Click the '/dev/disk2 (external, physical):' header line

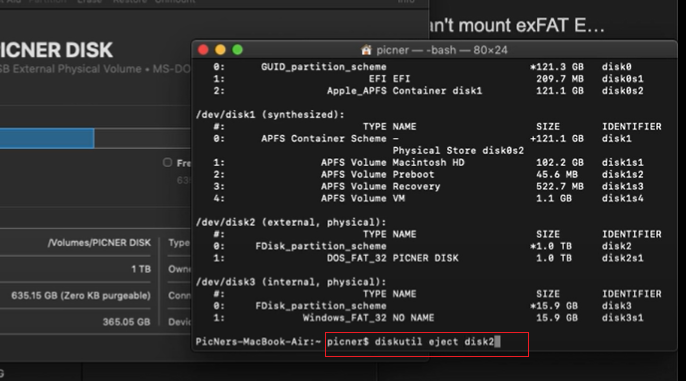291,222
